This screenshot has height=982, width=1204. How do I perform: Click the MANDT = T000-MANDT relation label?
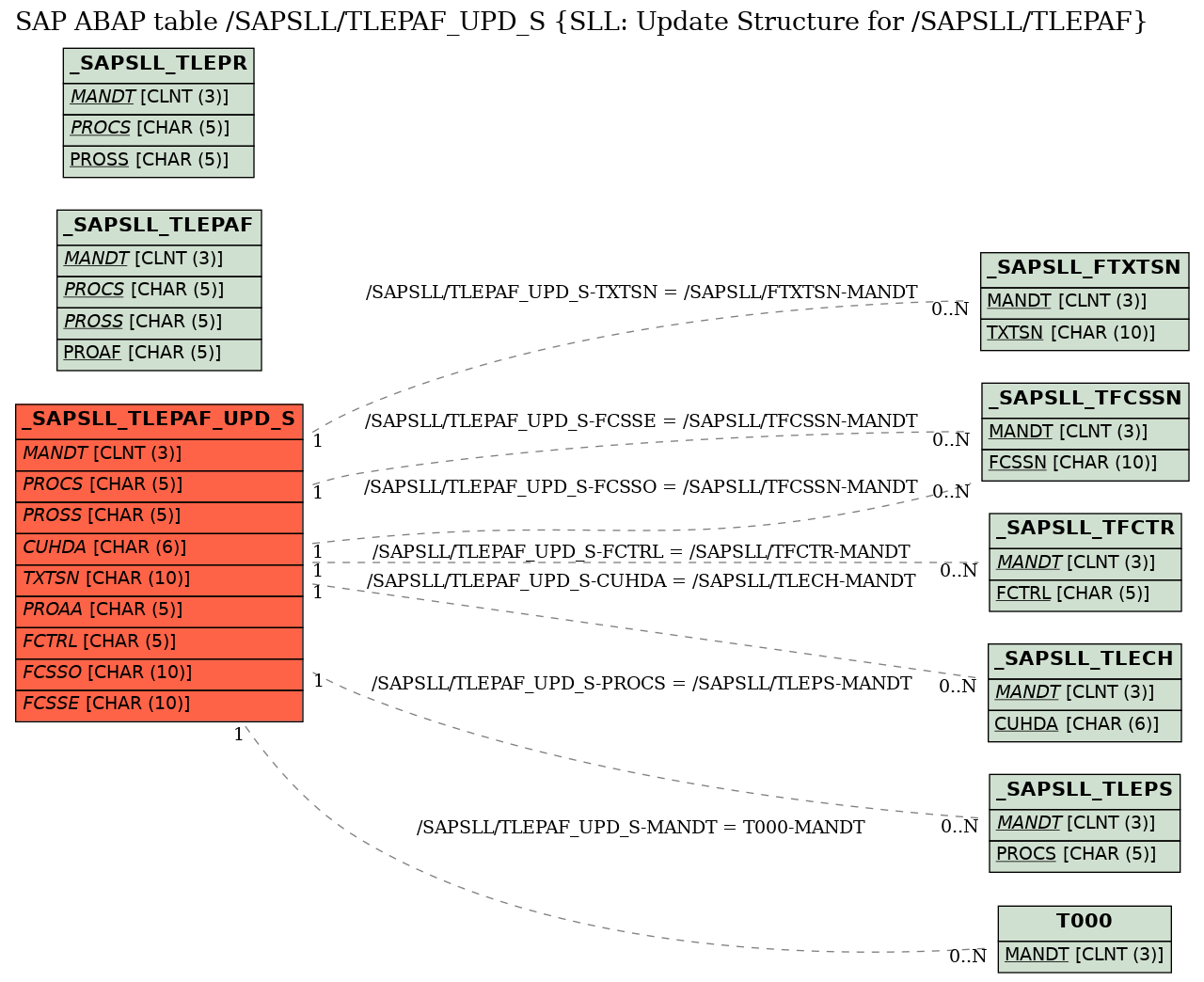point(641,828)
